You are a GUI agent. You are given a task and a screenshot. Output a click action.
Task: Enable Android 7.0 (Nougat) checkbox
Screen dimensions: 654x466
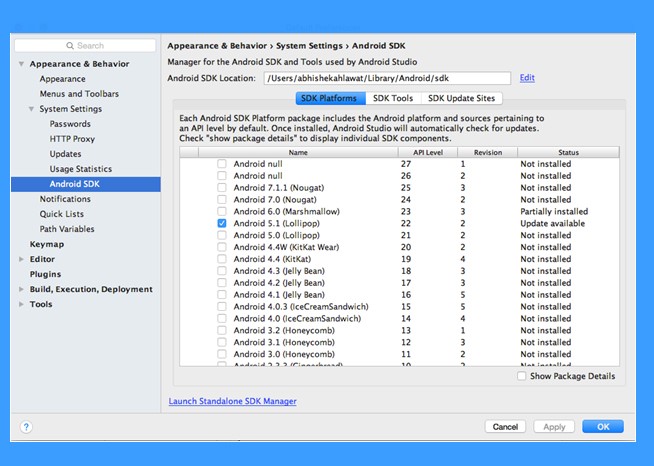tap(222, 199)
